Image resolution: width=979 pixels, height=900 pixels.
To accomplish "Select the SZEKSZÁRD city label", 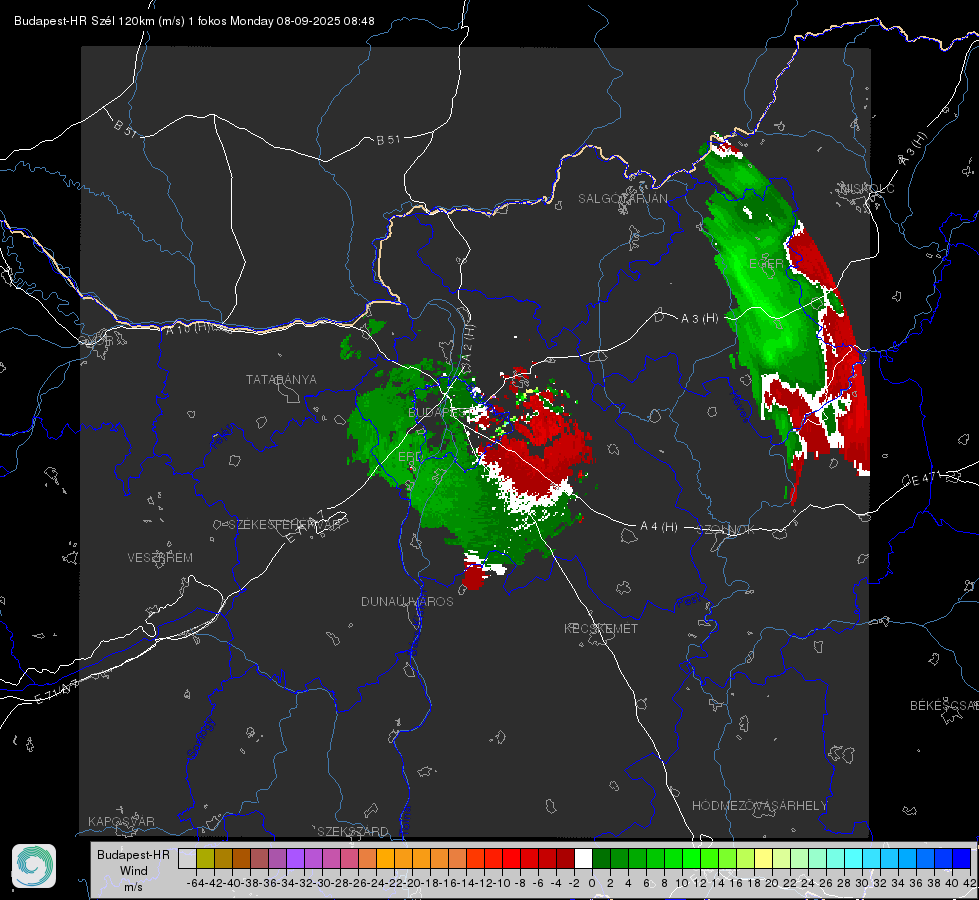I will click(353, 831).
